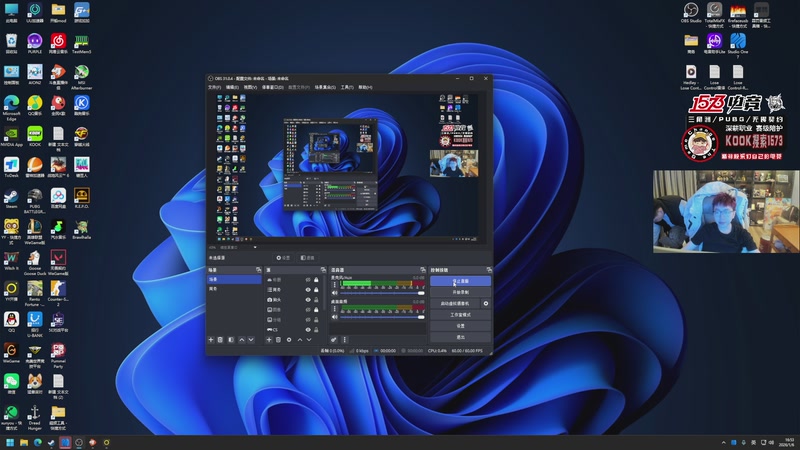Open Steam desktop shortcut

coord(11,198)
